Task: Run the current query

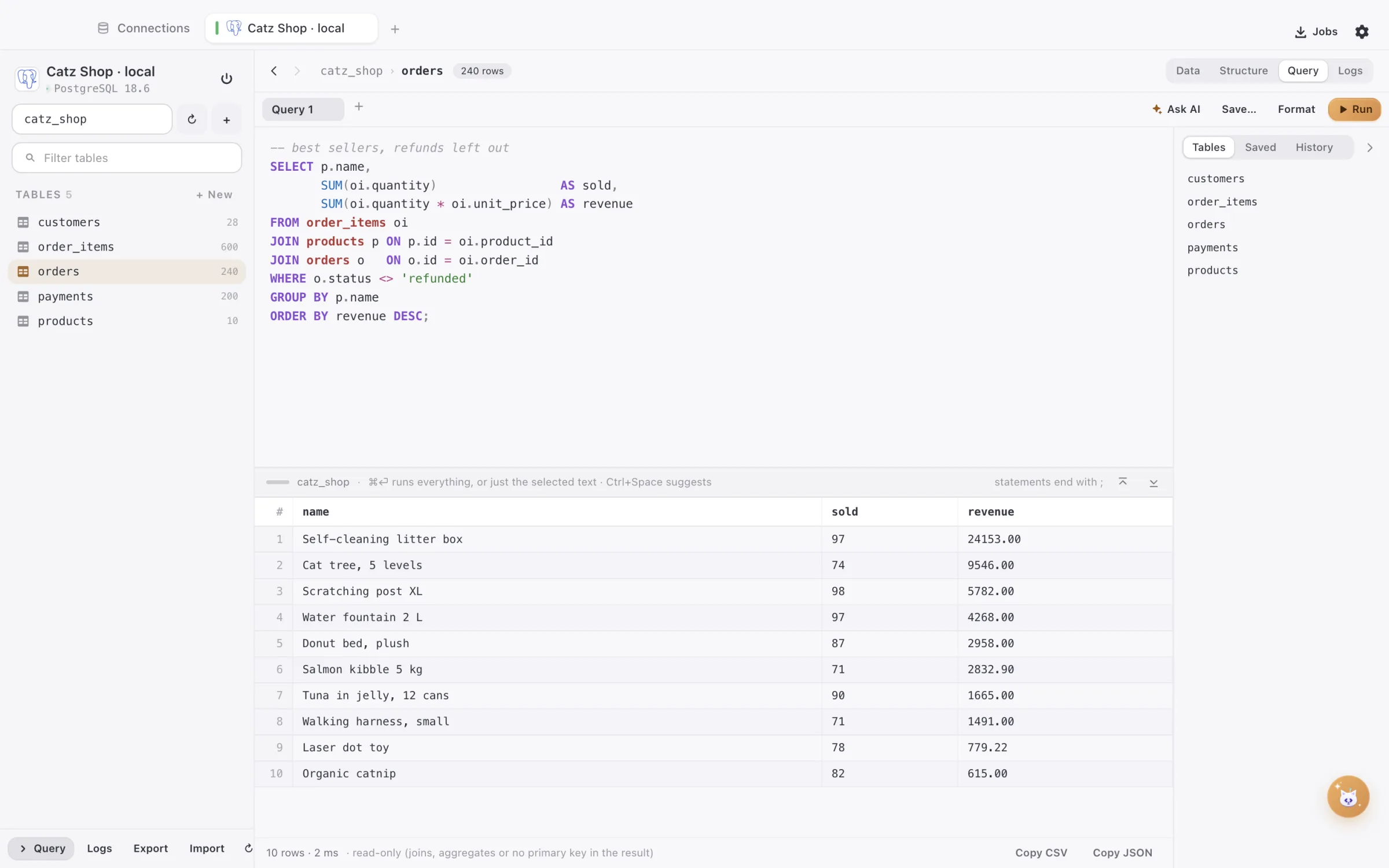Action: [x=1354, y=109]
